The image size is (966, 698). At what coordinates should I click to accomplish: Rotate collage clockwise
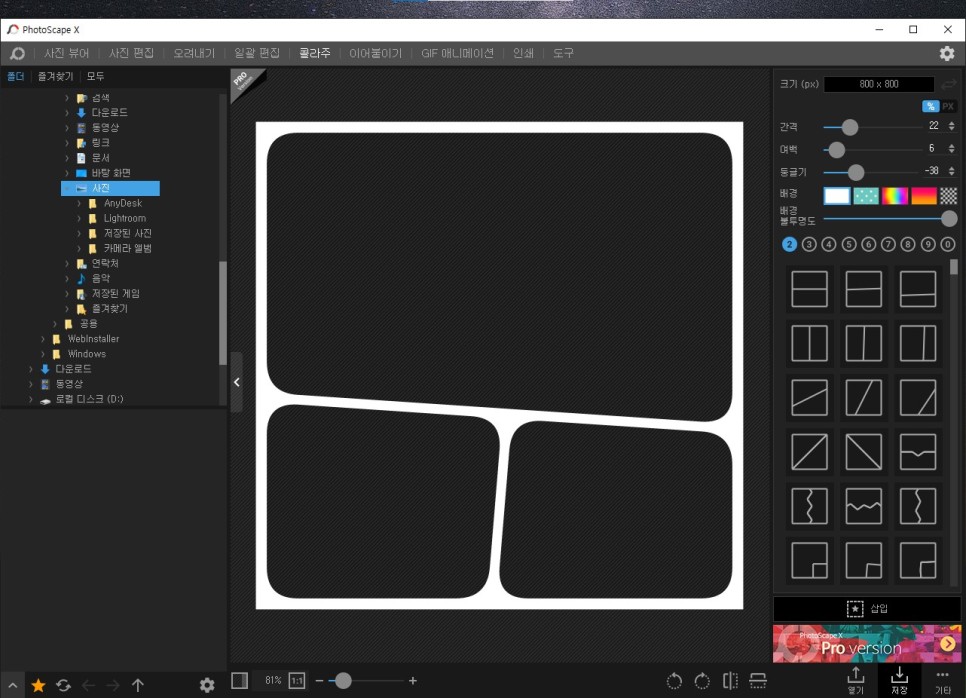click(702, 681)
